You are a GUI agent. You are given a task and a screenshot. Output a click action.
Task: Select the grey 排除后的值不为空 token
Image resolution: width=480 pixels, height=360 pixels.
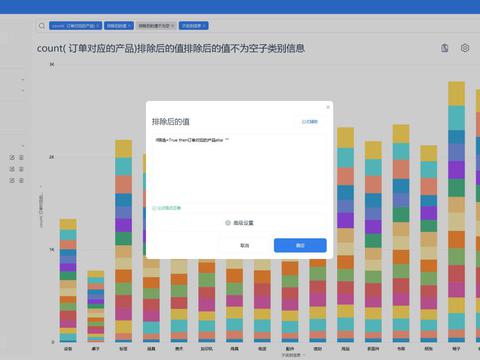tap(154, 26)
